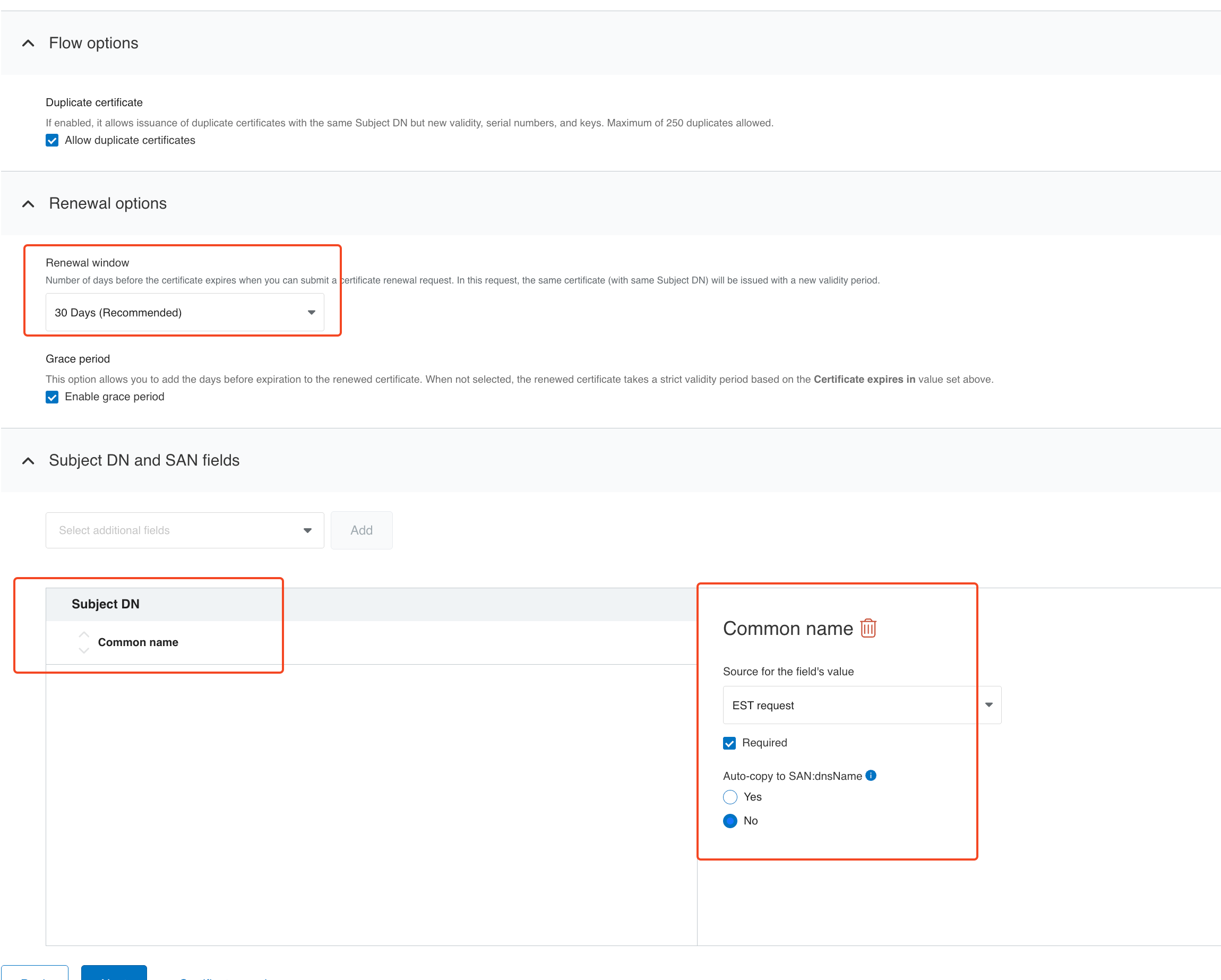1221x980 pixels.
Task: Open the Select additional fields dropdown
Action: click(185, 530)
